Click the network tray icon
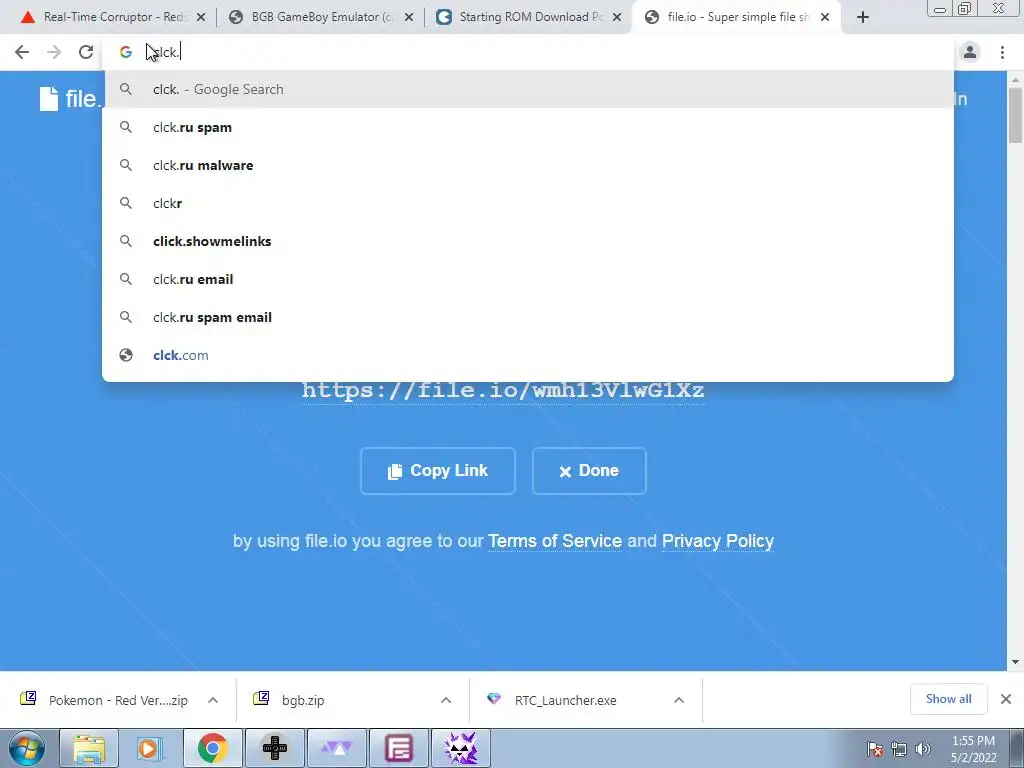 [x=899, y=749]
